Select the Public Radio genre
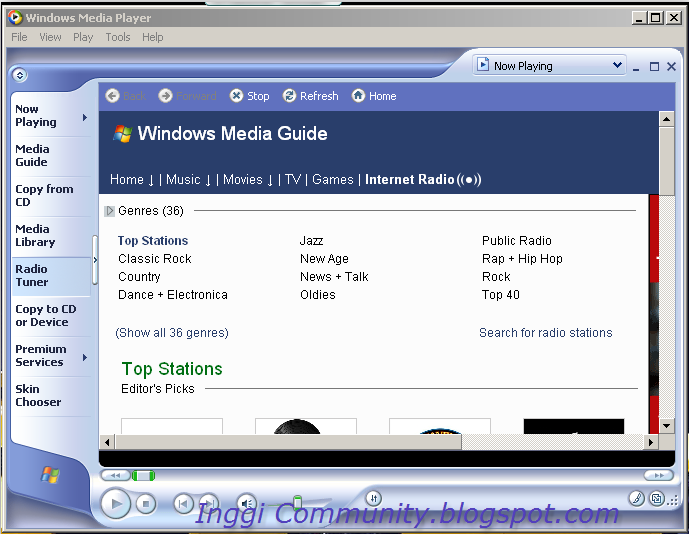 click(x=517, y=240)
